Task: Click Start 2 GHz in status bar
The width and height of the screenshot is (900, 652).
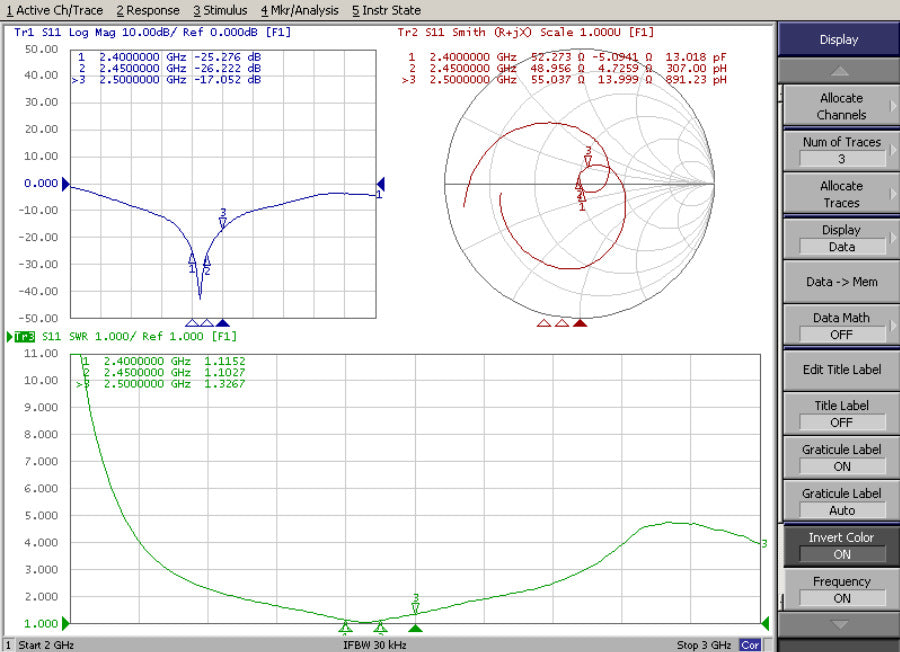Action: (x=46, y=645)
